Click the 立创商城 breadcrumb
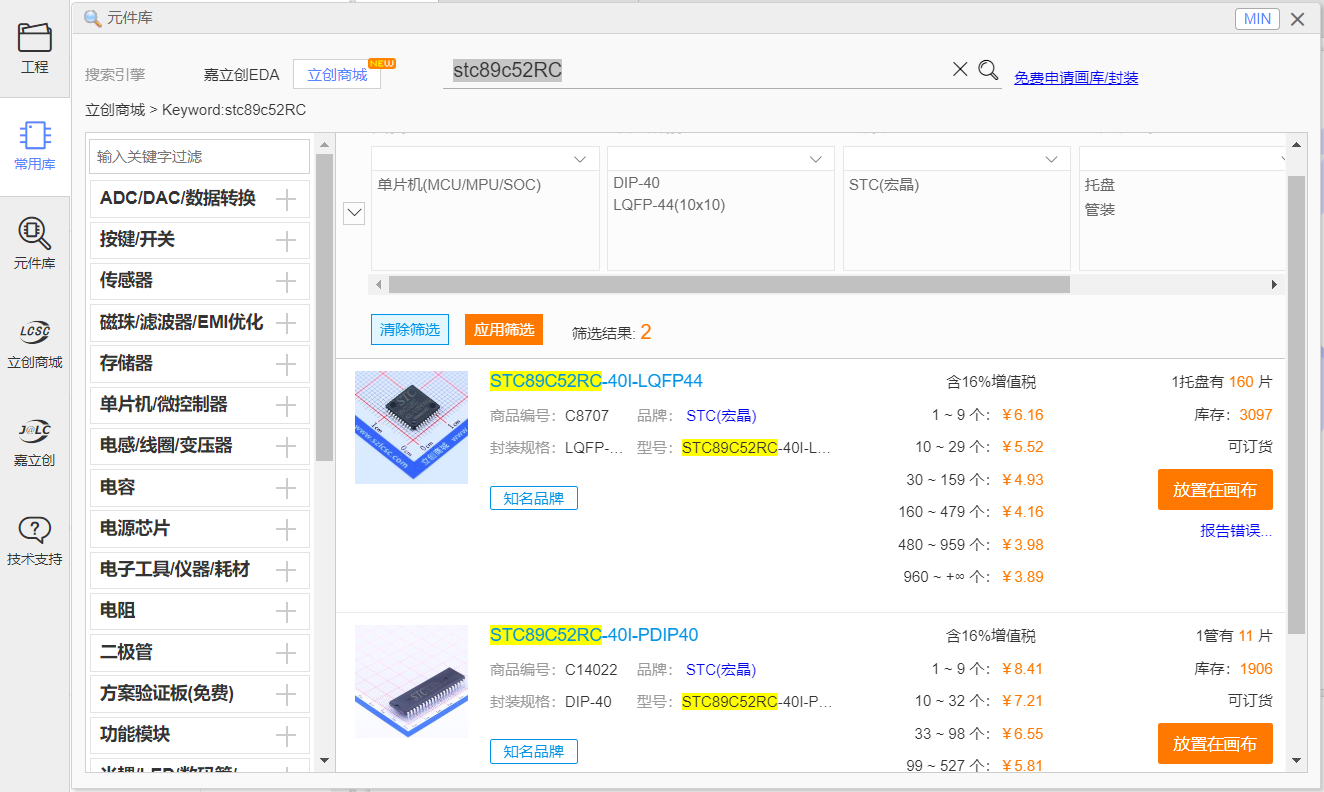Viewport: 1324px width, 792px height. (x=115, y=110)
